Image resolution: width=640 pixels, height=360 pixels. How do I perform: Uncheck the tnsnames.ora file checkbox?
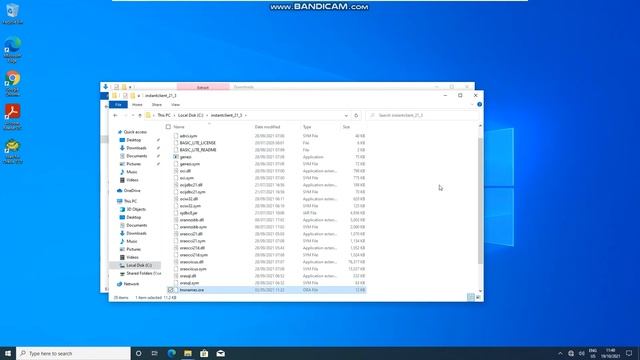(x=171, y=290)
